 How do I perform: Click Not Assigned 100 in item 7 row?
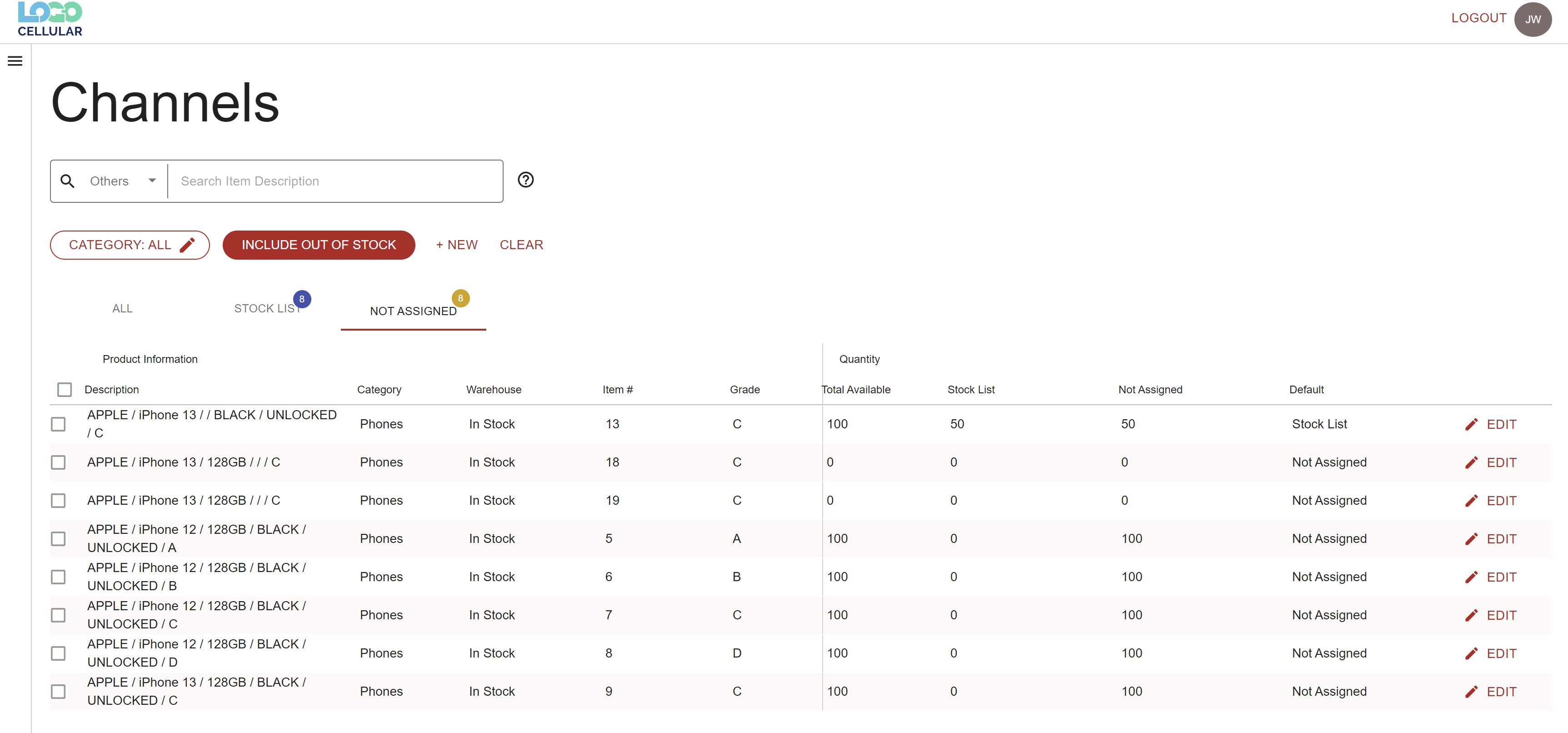(x=1132, y=615)
